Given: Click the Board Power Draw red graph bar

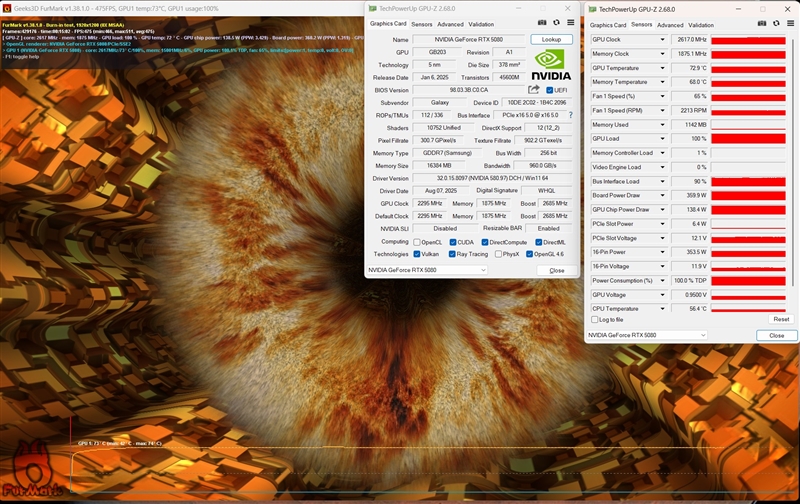Looking at the screenshot, I should [748, 195].
